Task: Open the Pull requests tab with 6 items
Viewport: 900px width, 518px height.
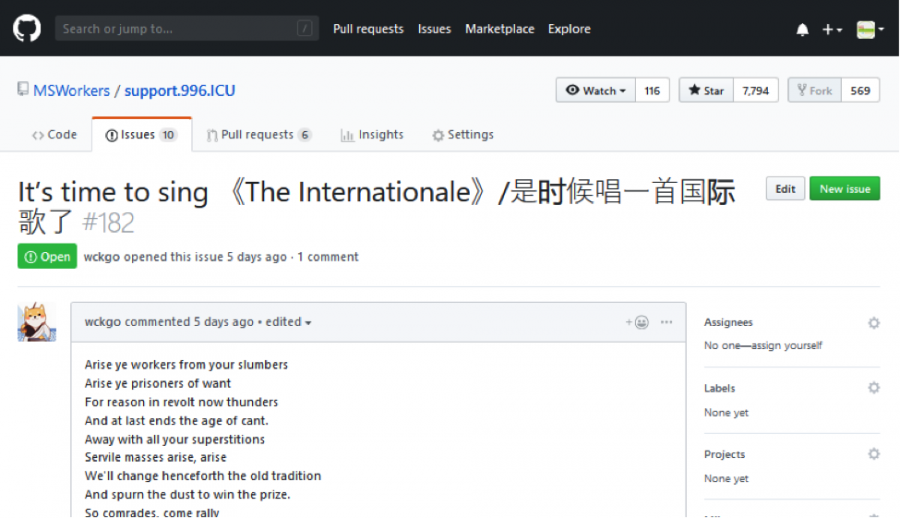Action: [x=258, y=135]
